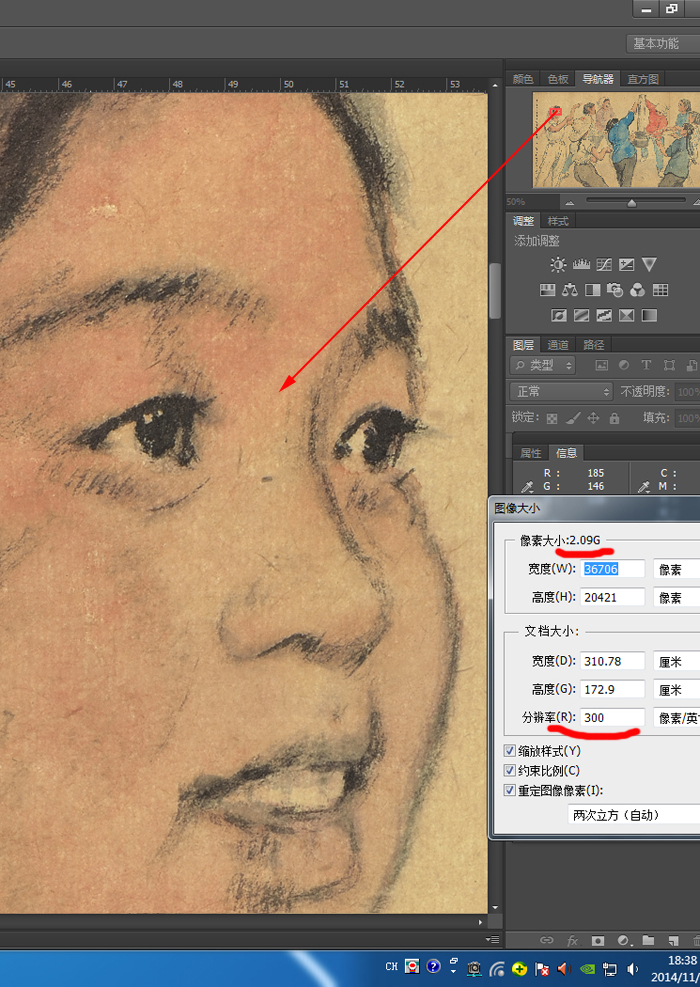Toggle the adjustment layer filter
The width and height of the screenshot is (700, 987).
pyautogui.click(x=624, y=365)
